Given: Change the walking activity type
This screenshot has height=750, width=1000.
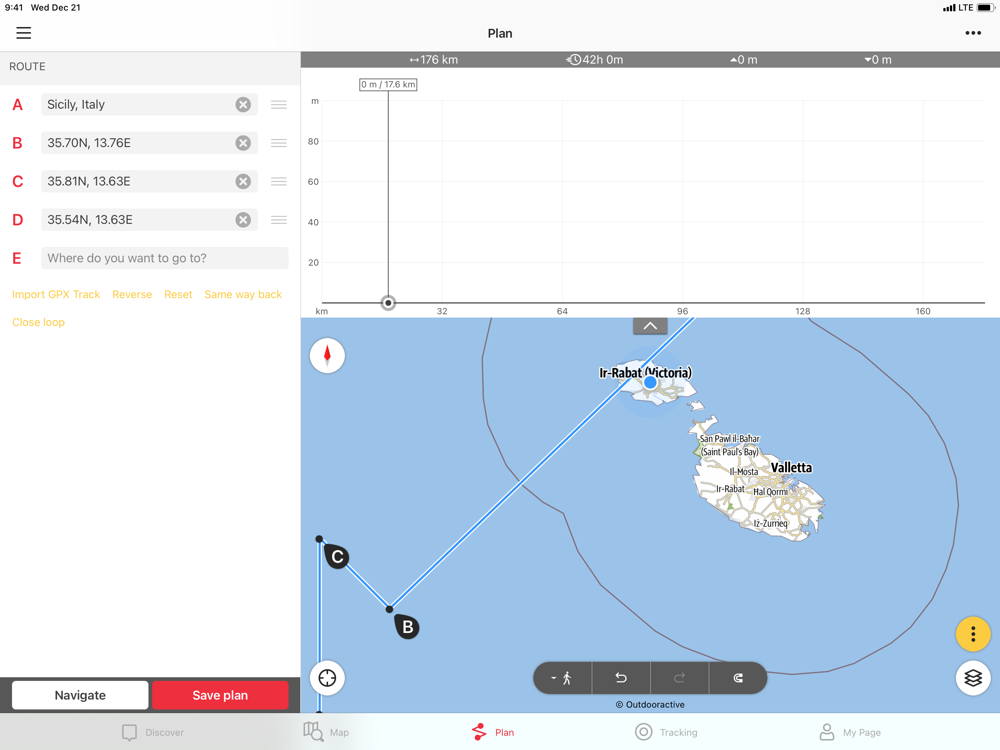Looking at the screenshot, I should tap(562, 678).
